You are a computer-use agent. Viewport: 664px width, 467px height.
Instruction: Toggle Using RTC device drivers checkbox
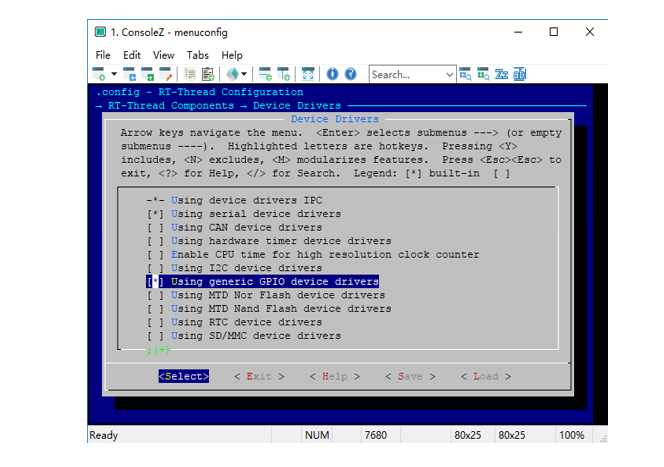(155, 322)
